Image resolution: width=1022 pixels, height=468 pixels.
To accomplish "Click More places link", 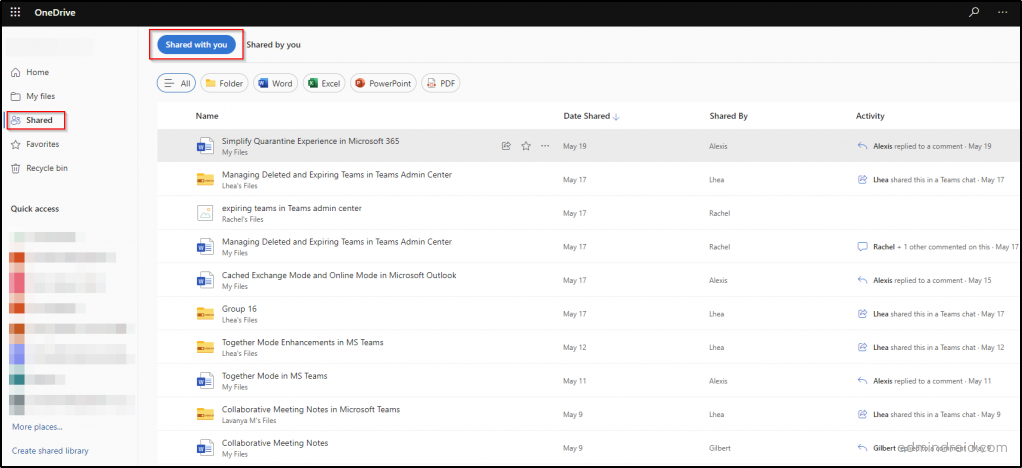I will pos(37,427).
